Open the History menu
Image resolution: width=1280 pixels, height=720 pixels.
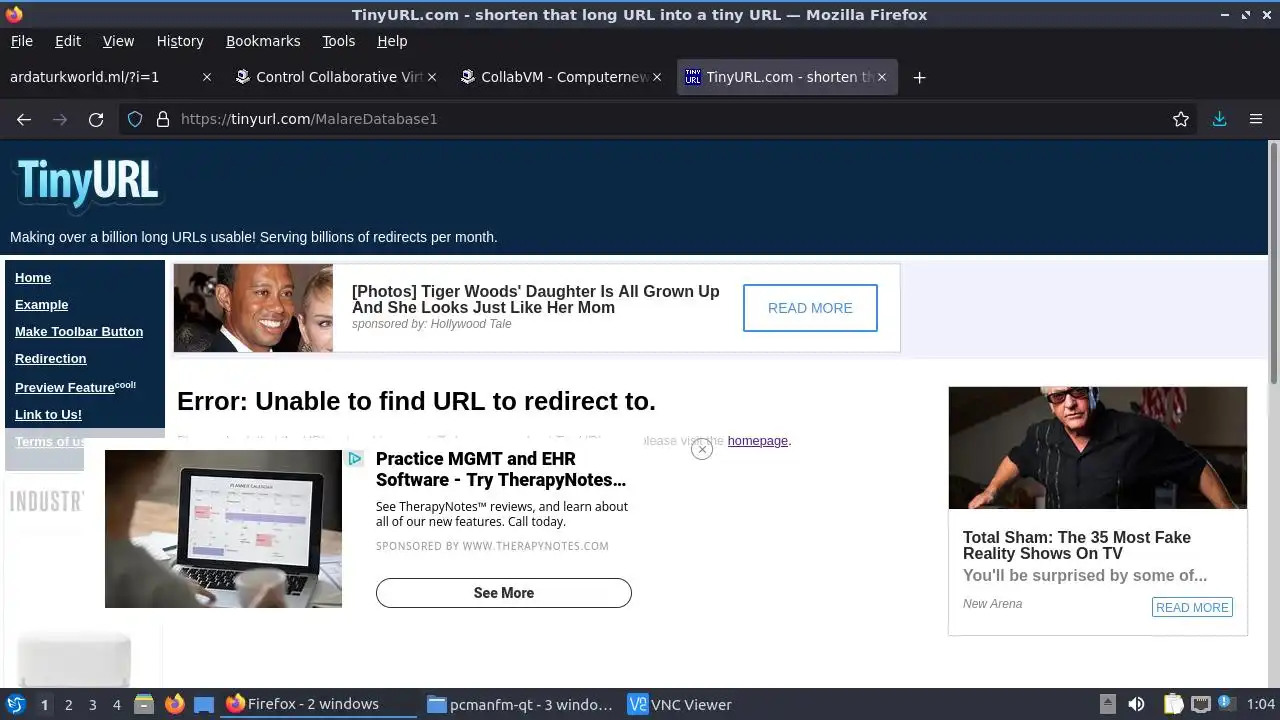[180, 41]
